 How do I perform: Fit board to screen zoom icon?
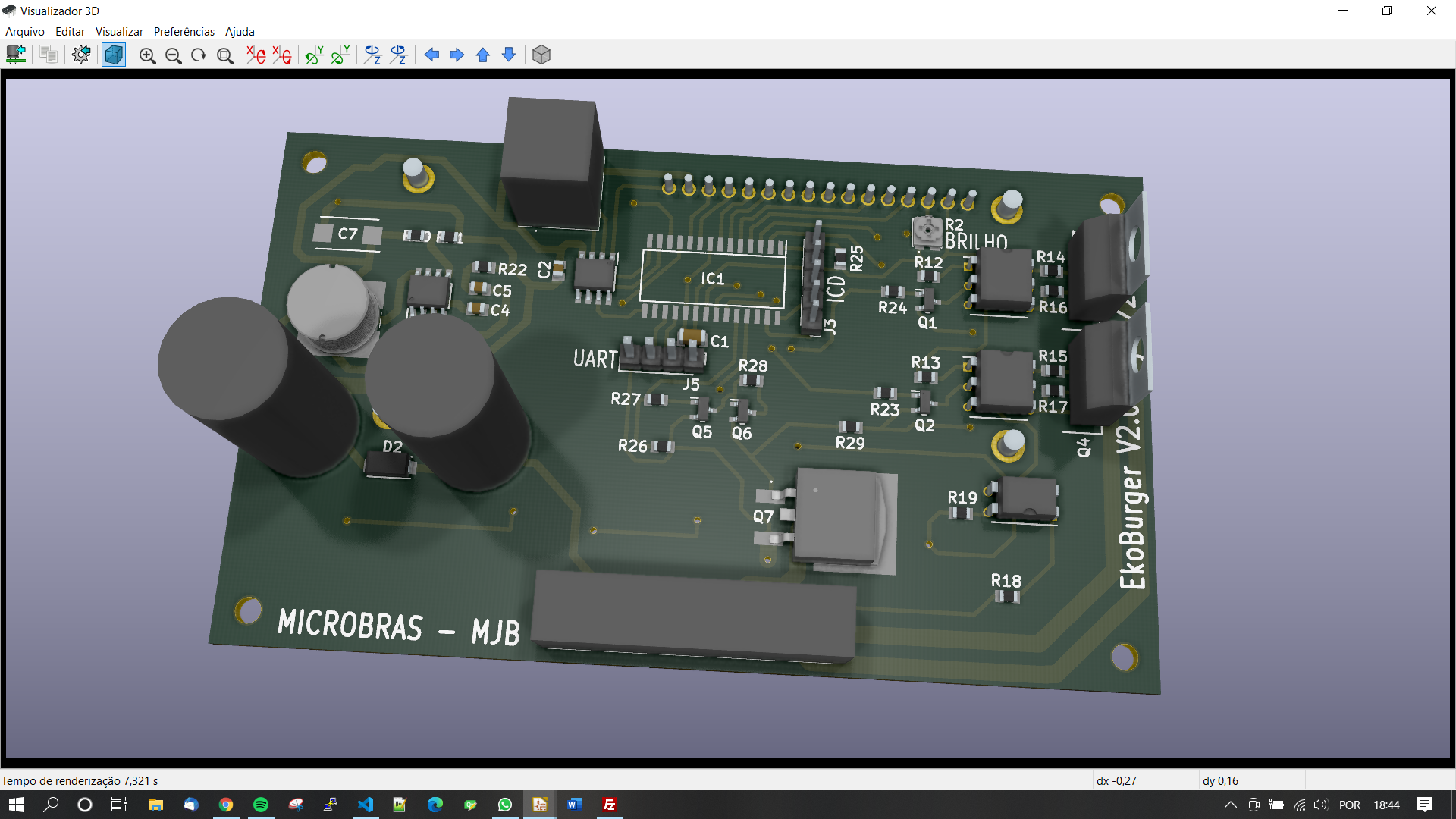(224, 55)
